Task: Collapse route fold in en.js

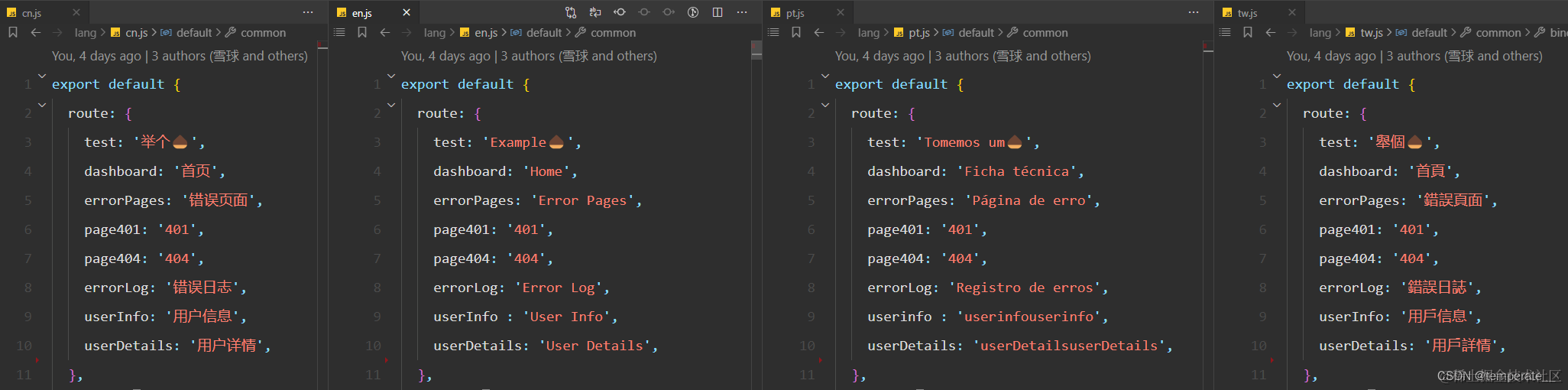Action: (391, 105)
